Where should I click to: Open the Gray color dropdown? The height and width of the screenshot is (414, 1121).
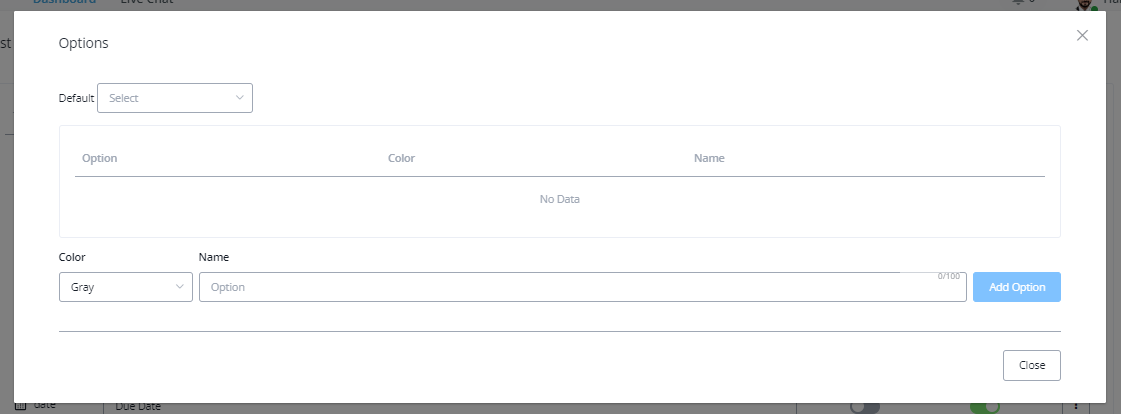pos(126,287)
